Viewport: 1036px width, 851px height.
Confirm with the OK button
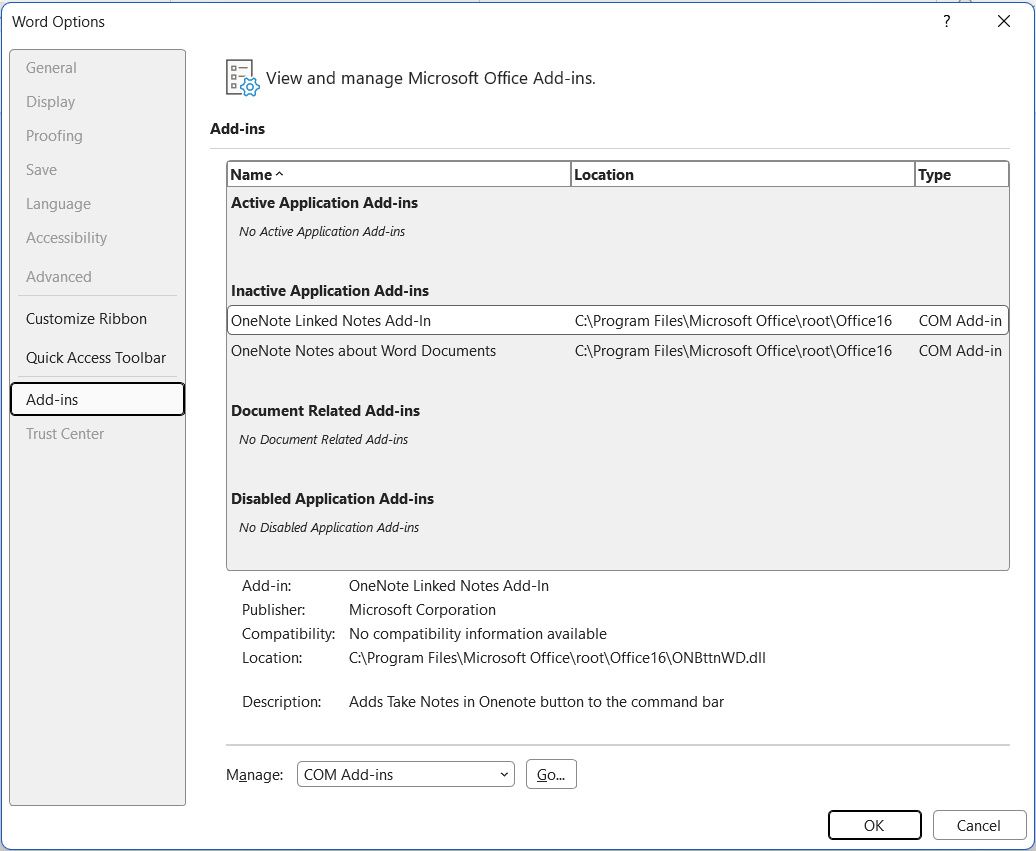pos(874,825)
